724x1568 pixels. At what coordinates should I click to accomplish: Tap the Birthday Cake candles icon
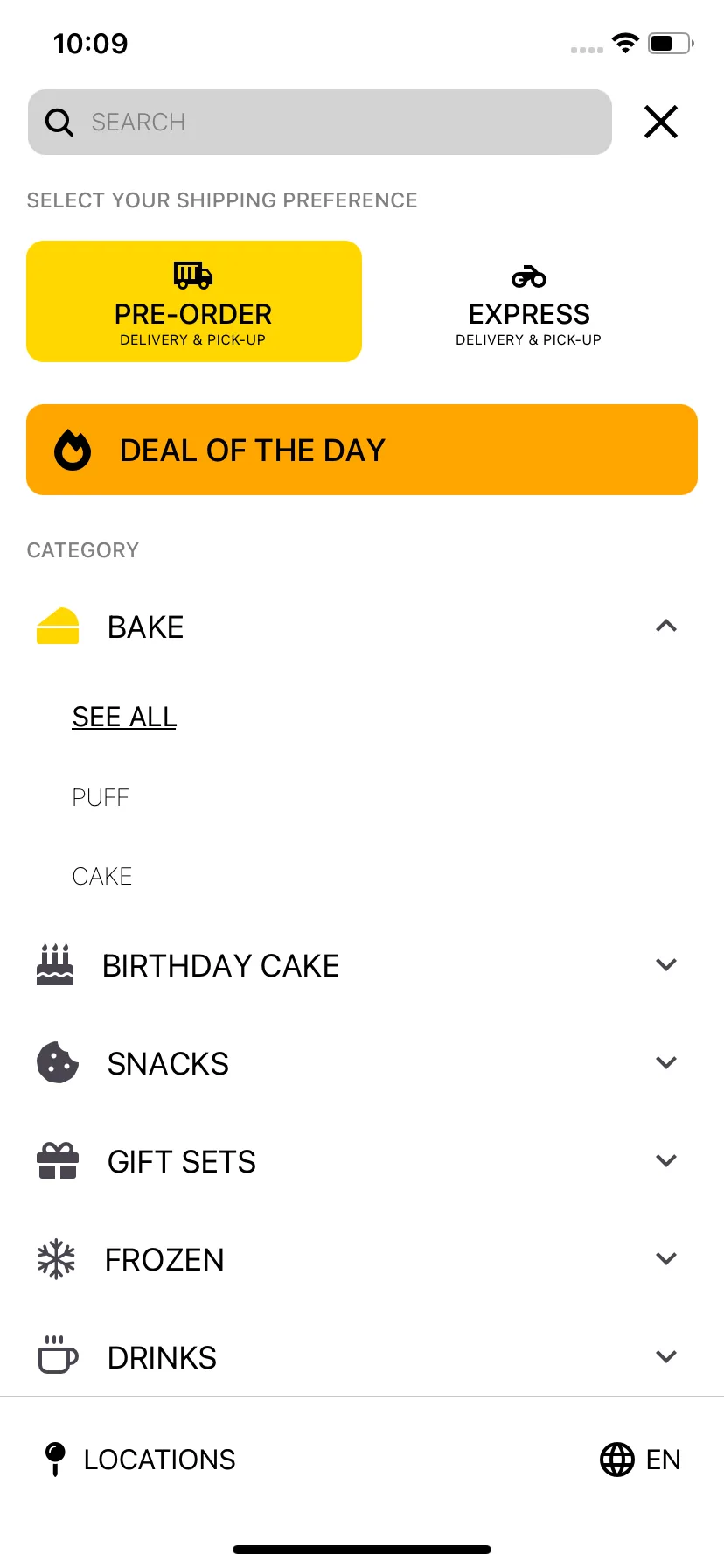[x=55, y=964]
